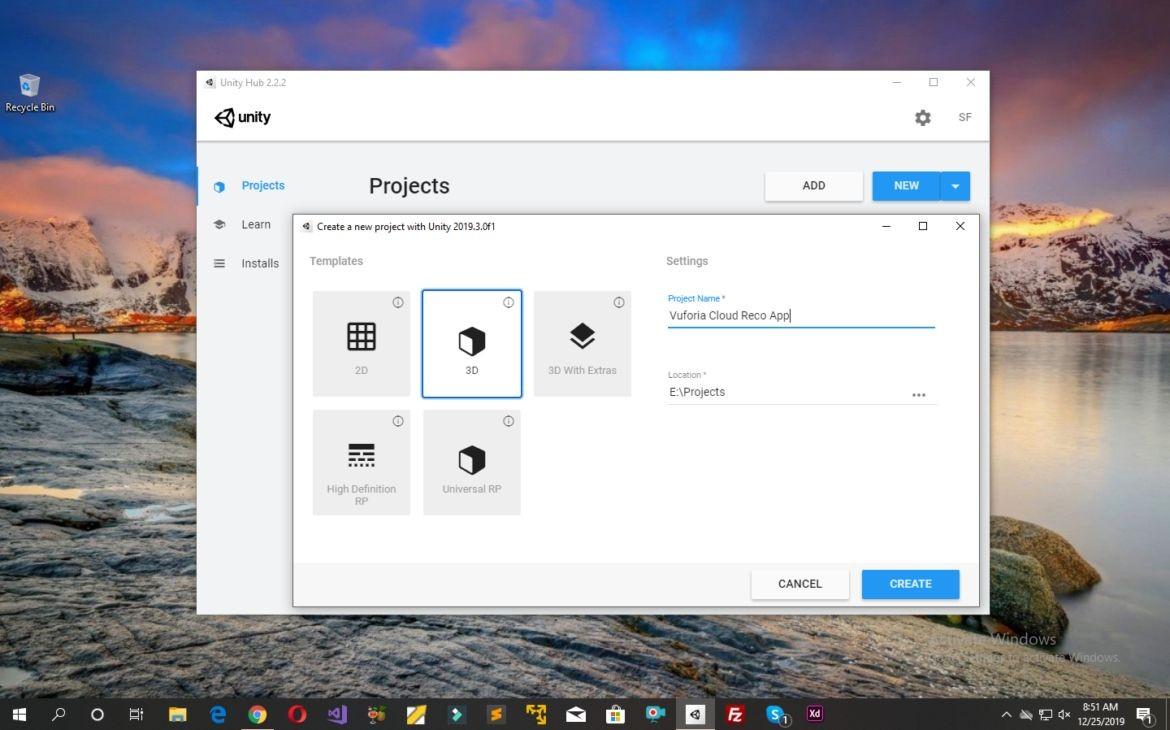Select the 2D template tile
The image size is (1170, 730).
361,343
